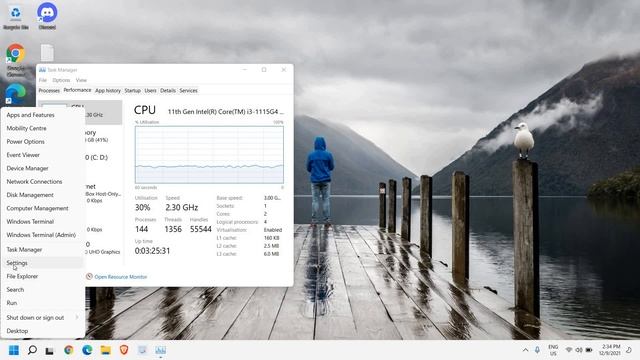Choose Task Manager in the menu
Viewport: 640px width, 360px height.
pyautogui.click(x=42, y=249)
